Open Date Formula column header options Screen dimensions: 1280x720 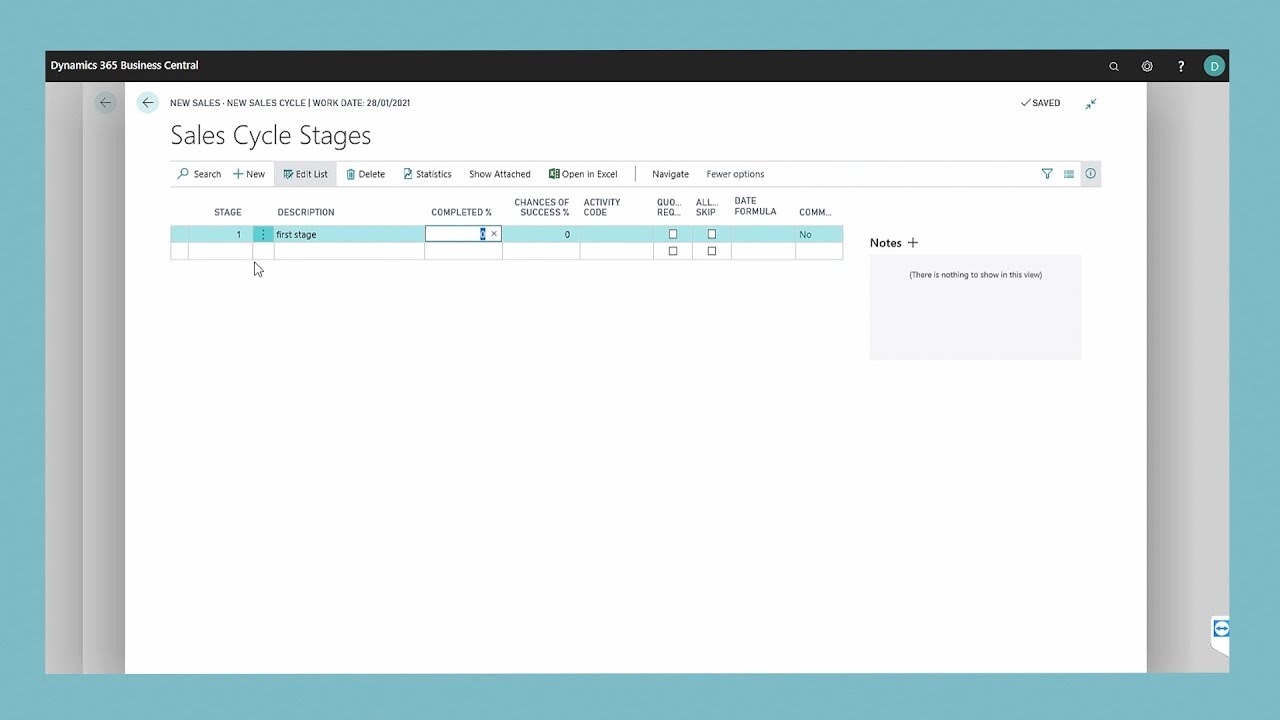click(x=755, y=206)
